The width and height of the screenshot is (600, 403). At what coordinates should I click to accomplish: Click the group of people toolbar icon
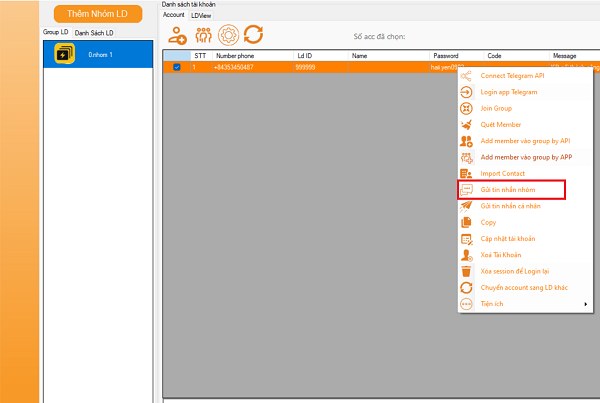click(x=203, y=35)
